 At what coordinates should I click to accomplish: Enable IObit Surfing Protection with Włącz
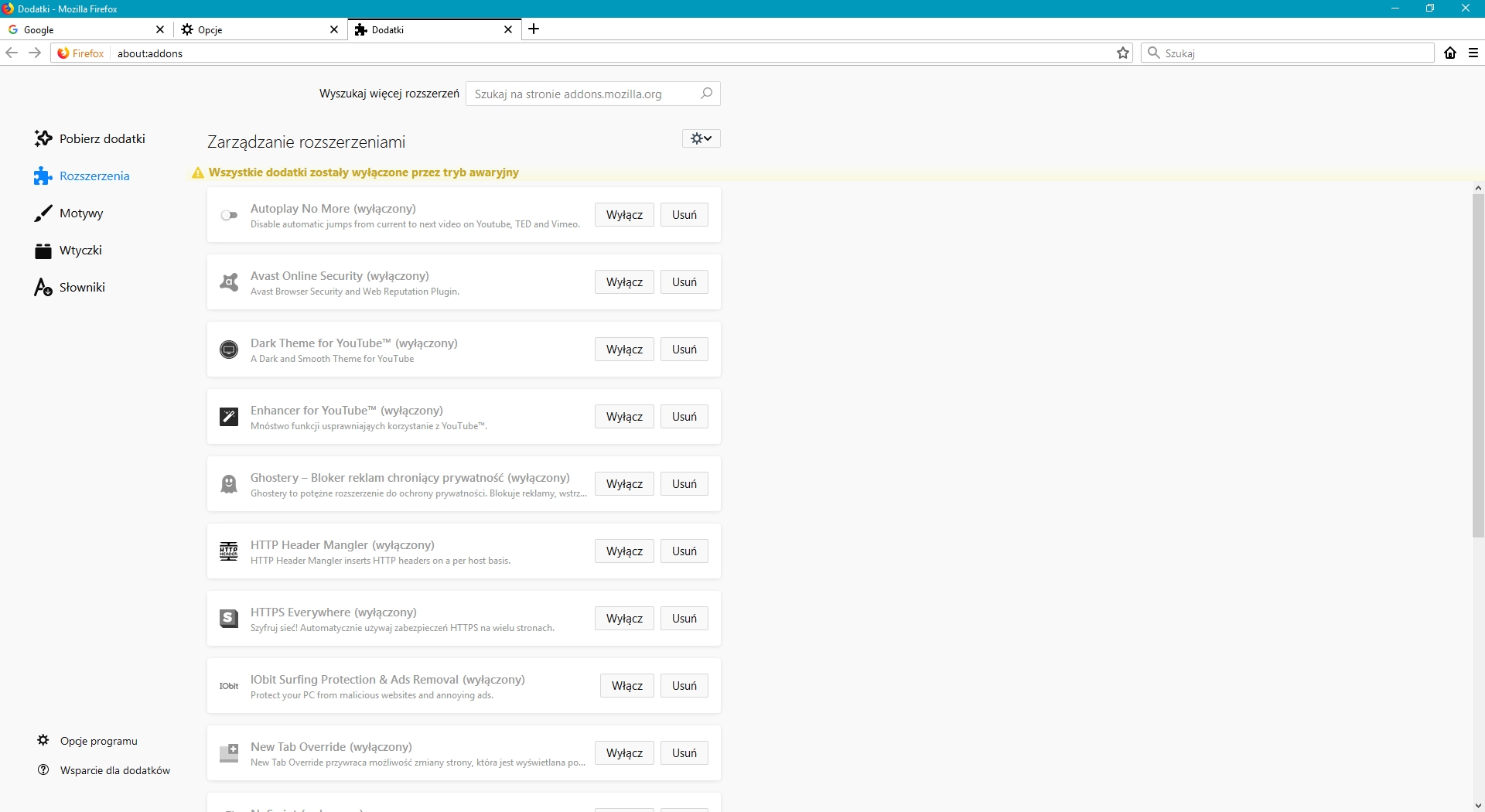[627, 686]
